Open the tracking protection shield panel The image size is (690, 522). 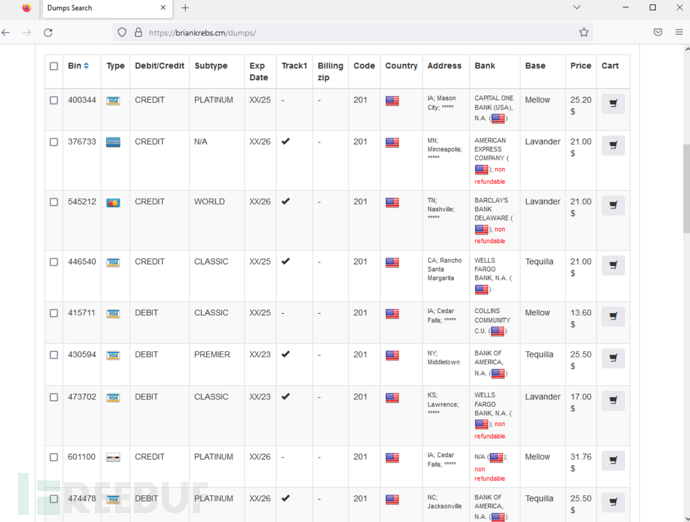122,32
